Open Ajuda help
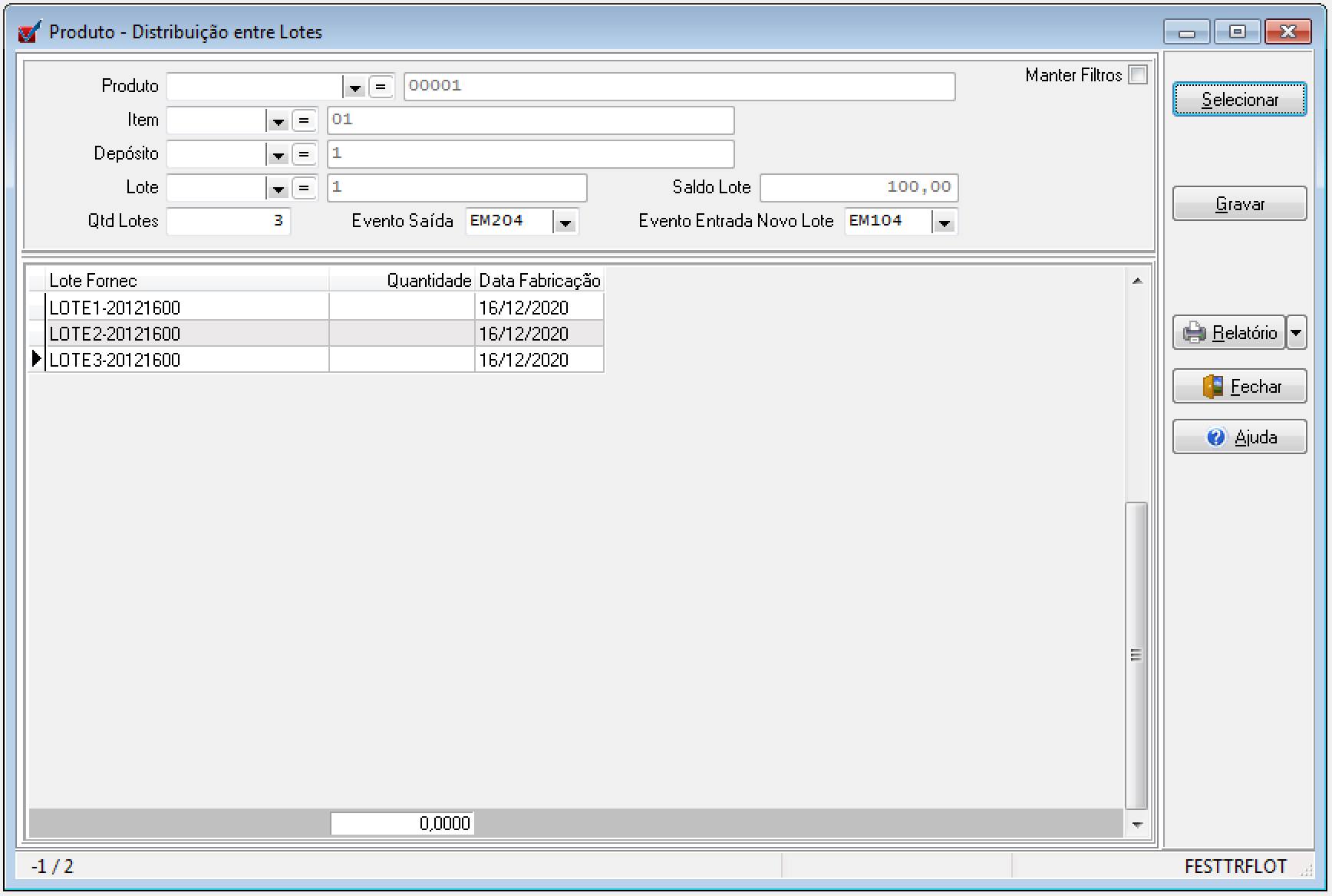The image size is (1332, 896). click(x=1239, y=437)
